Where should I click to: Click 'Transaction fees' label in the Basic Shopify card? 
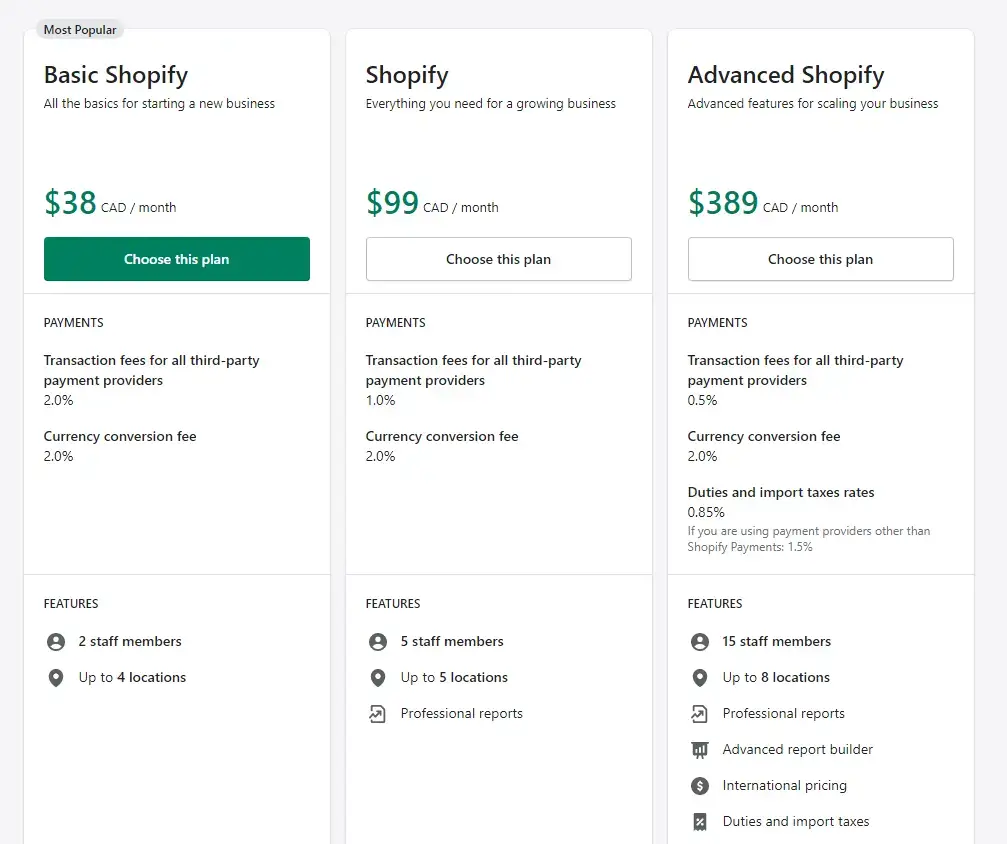click(x=152, y=370)
